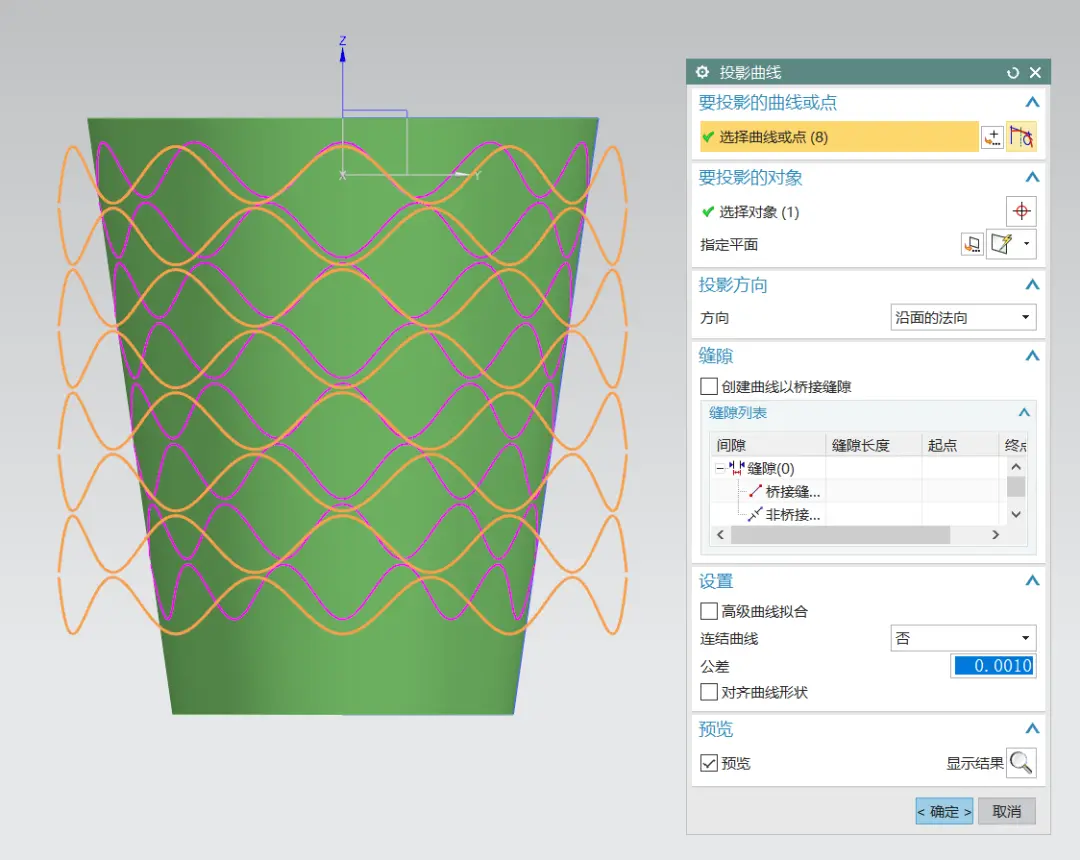Enable 对齐曲线形状 checkbox
Screen dimensions: 1080x860
point(709,692)
